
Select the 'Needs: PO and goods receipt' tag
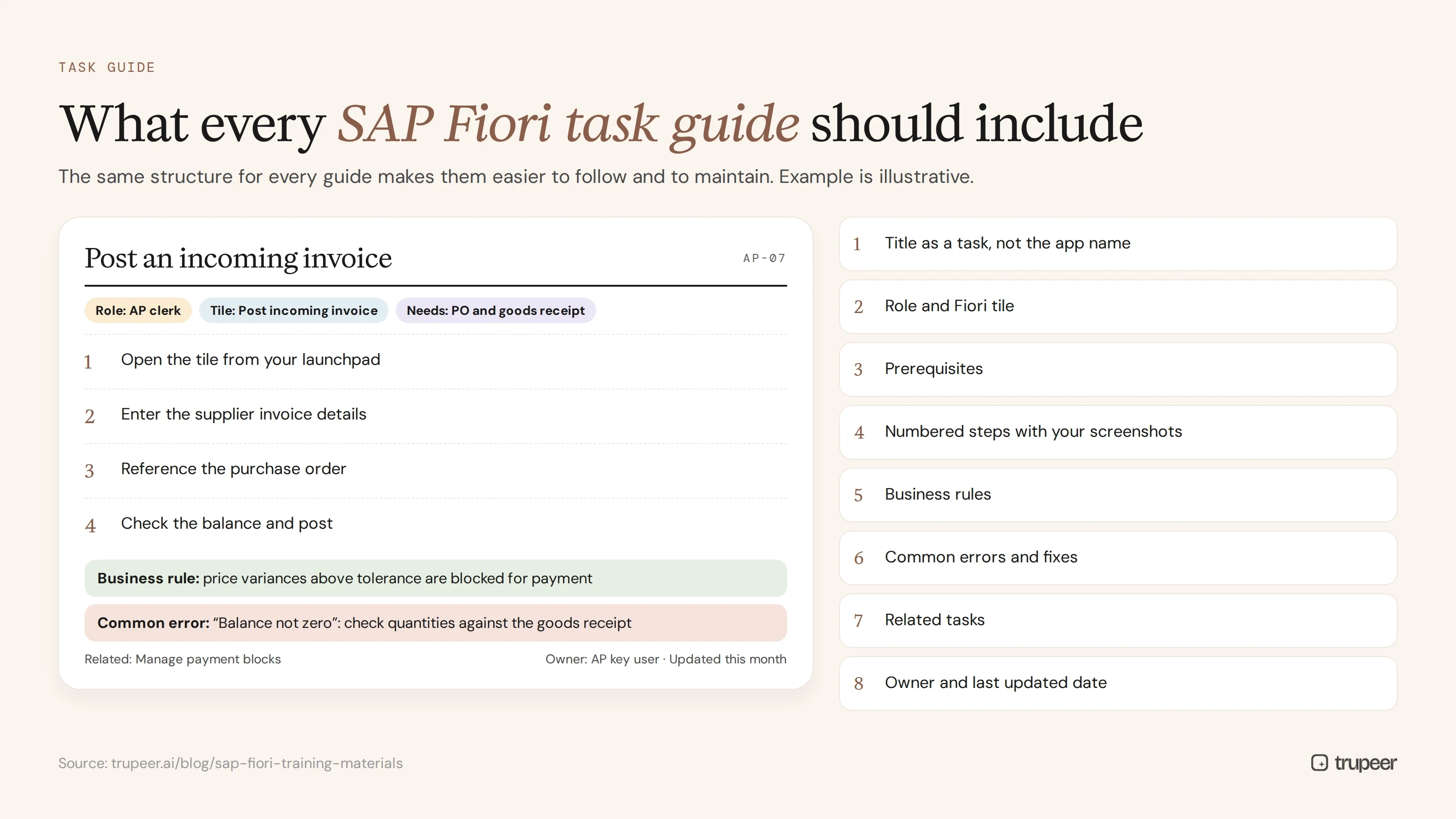pos(495,310)
